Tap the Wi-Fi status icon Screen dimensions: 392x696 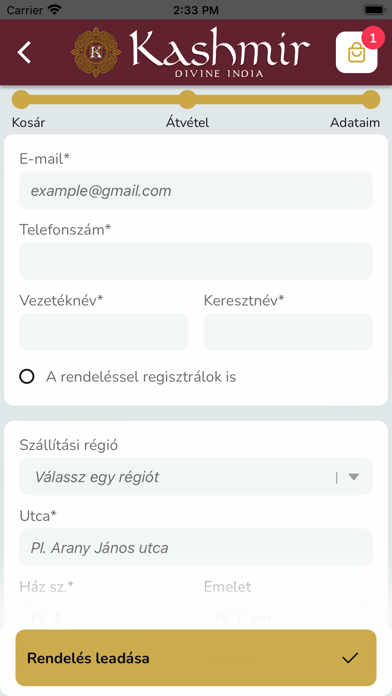click(x=55, y=9)
